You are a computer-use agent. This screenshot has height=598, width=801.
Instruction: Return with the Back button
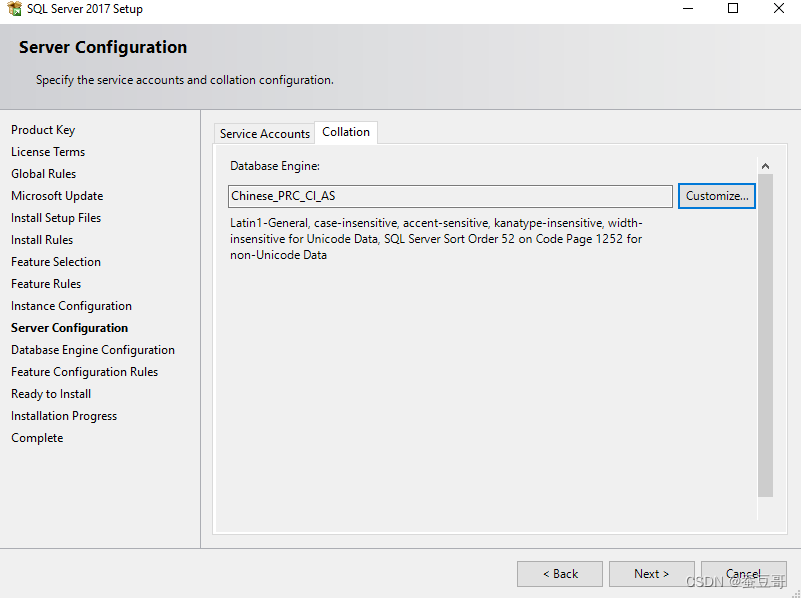pos(560,574)
